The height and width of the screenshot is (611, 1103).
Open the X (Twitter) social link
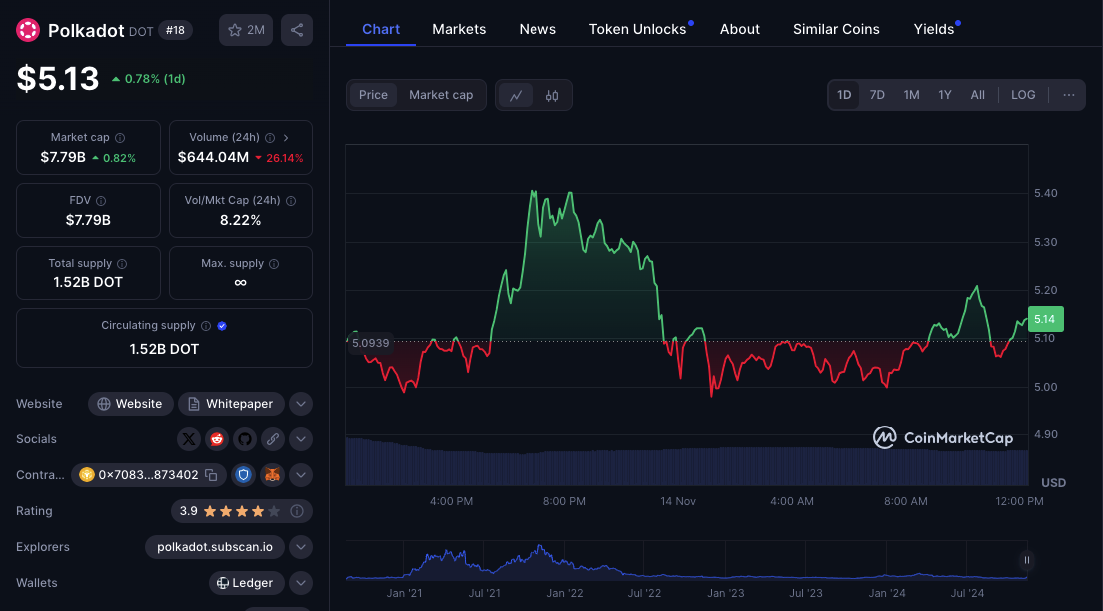click(189, 439)
